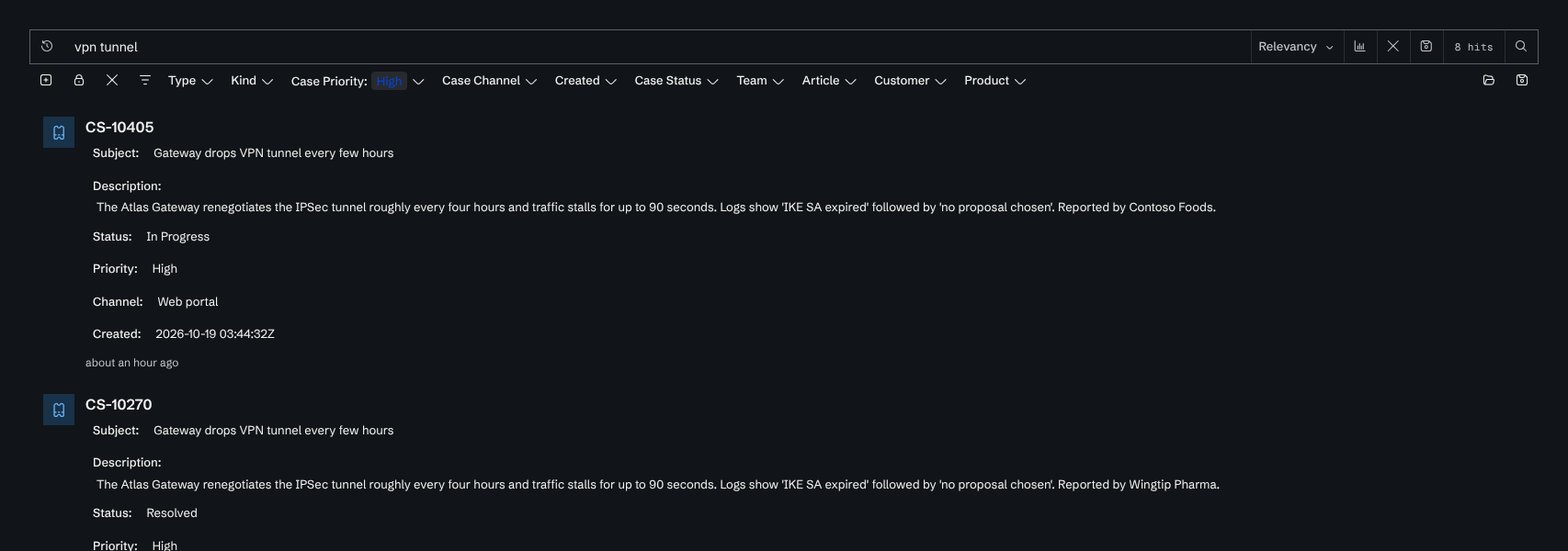The image size is (1568, 551).
Task: Show the bar chart analytics icon
Action: pyautogui.click(x=1359, y=46)
